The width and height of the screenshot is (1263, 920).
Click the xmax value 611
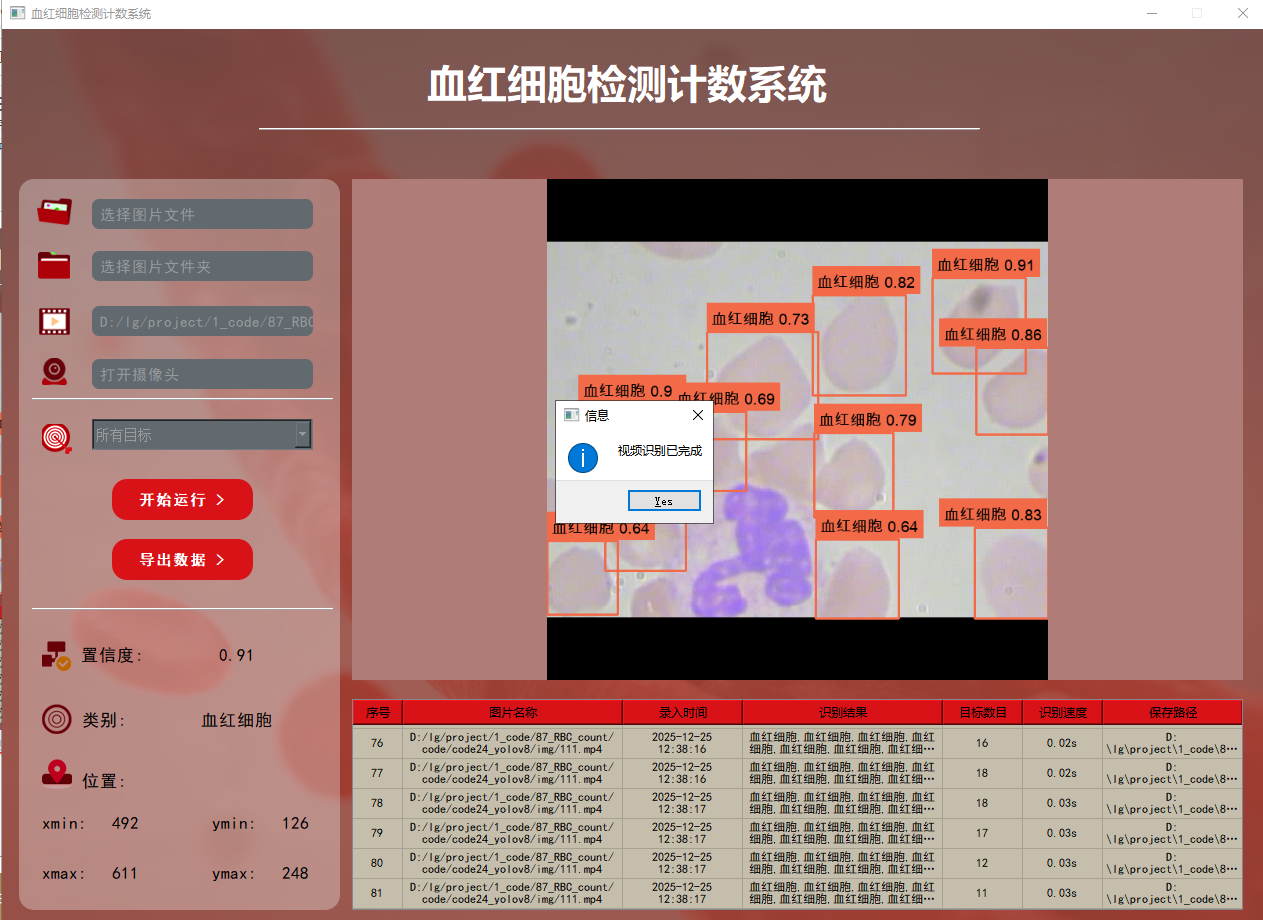click(x=125, y=873)
